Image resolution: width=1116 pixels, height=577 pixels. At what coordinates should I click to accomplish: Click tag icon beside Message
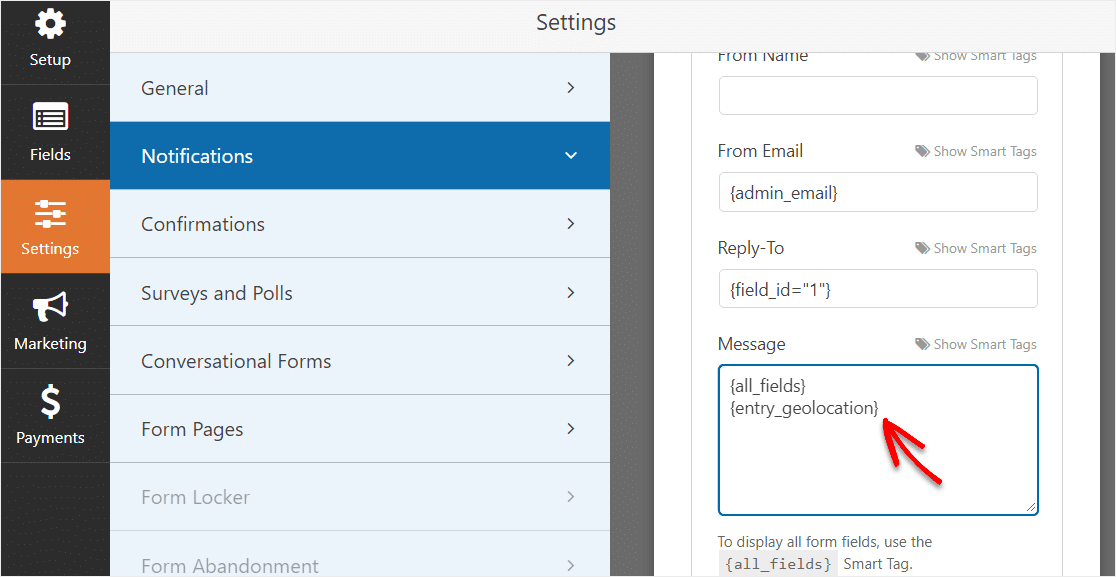click(922, 345)
